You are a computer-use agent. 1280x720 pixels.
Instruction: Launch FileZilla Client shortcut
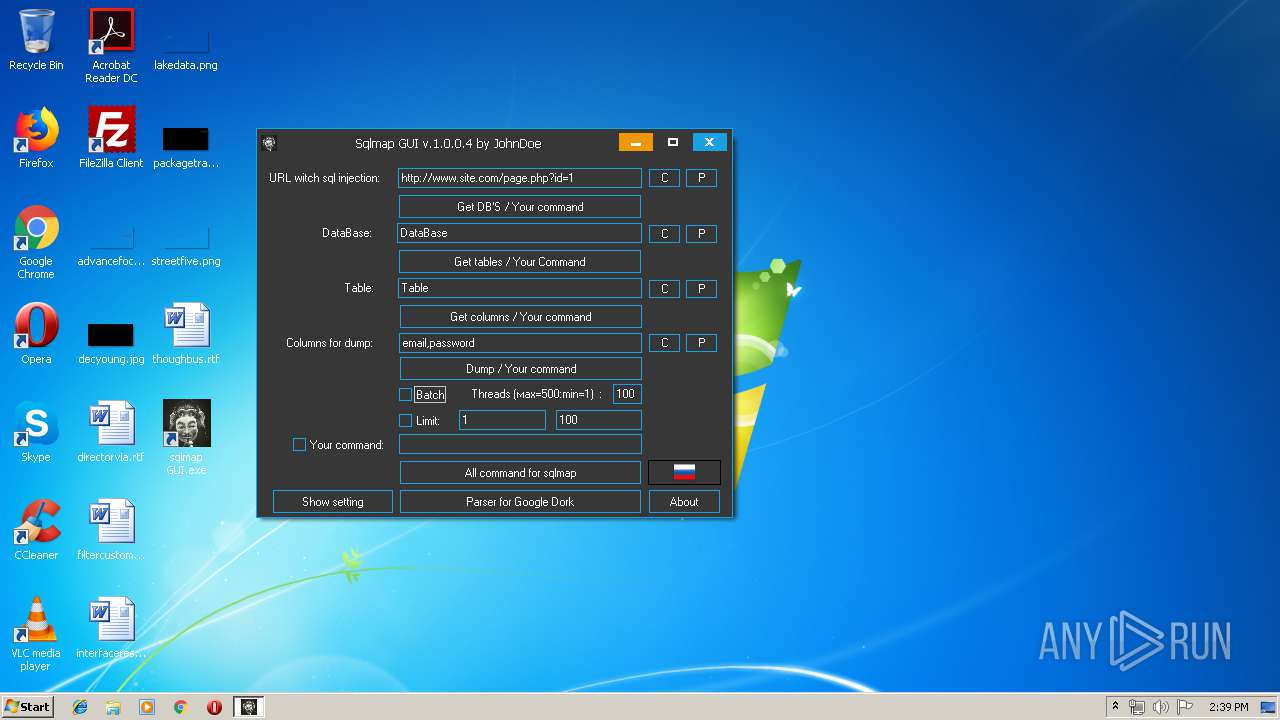coord(111,138)
